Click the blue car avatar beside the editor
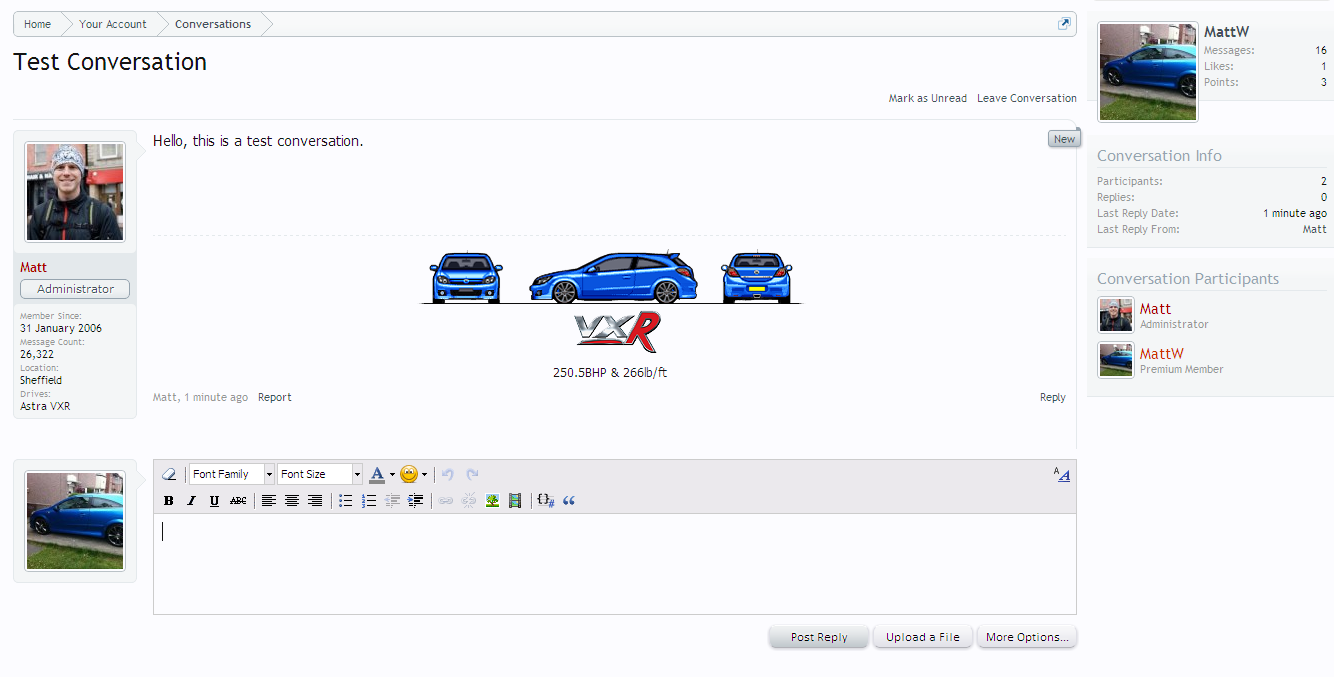The width and height of the screenshot is (1334, 677). coord(75,521)
